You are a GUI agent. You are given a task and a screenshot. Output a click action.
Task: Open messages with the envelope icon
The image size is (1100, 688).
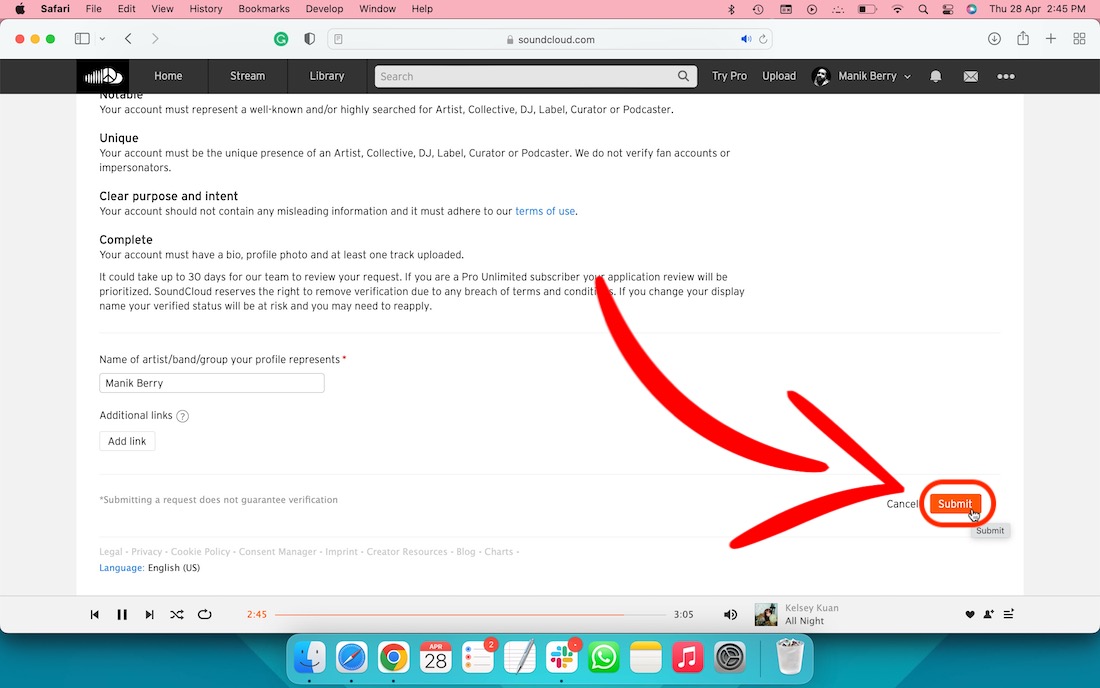tap(970, 76)
